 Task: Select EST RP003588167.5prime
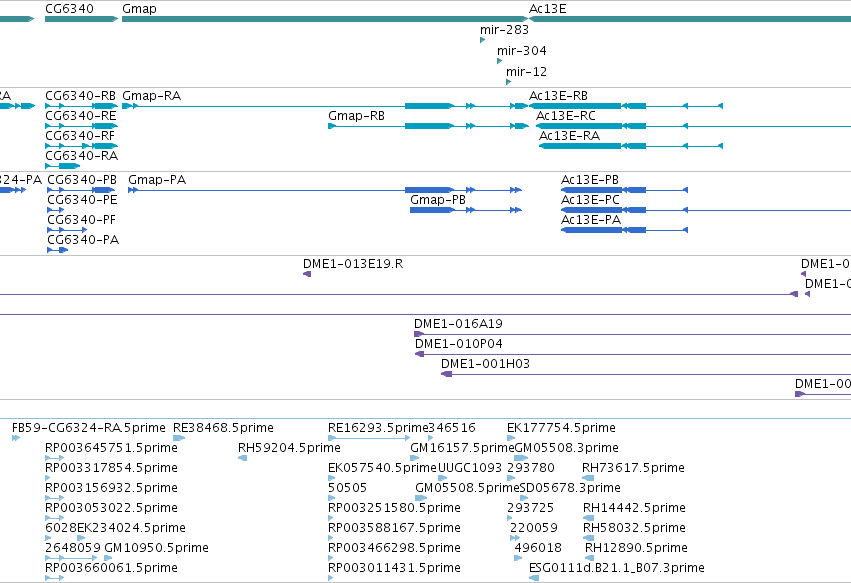(x=331, y=538)
